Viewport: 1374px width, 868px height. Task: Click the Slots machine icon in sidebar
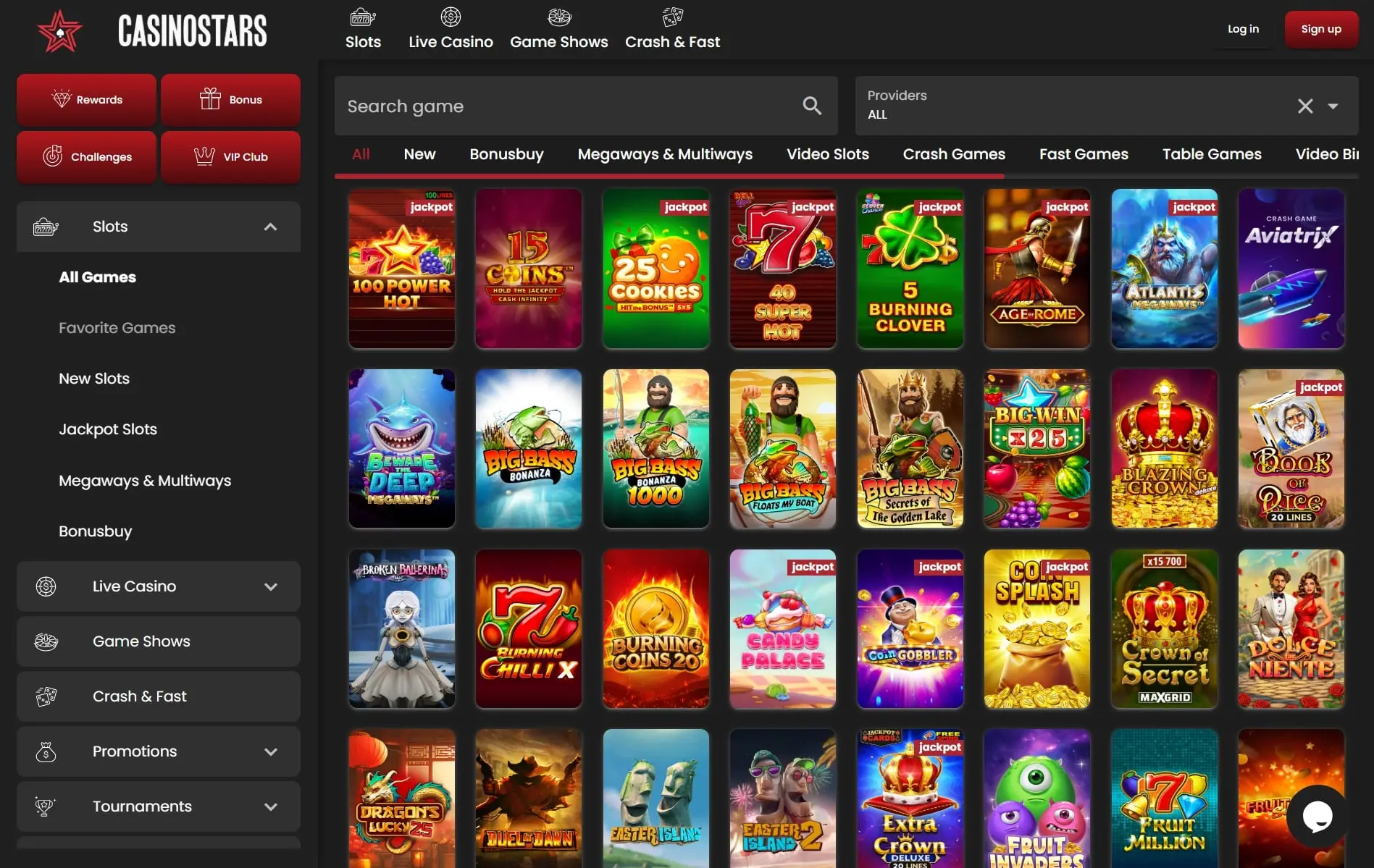click(x=46, y=227)
